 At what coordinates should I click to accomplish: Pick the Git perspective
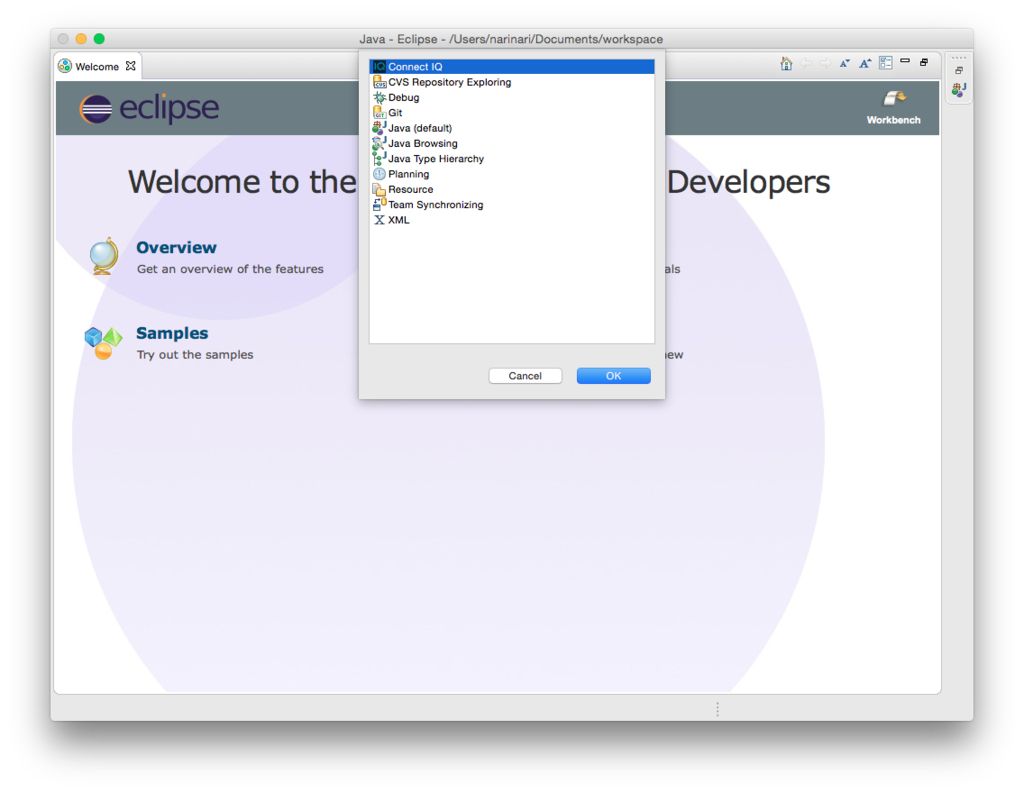[511, 113]
